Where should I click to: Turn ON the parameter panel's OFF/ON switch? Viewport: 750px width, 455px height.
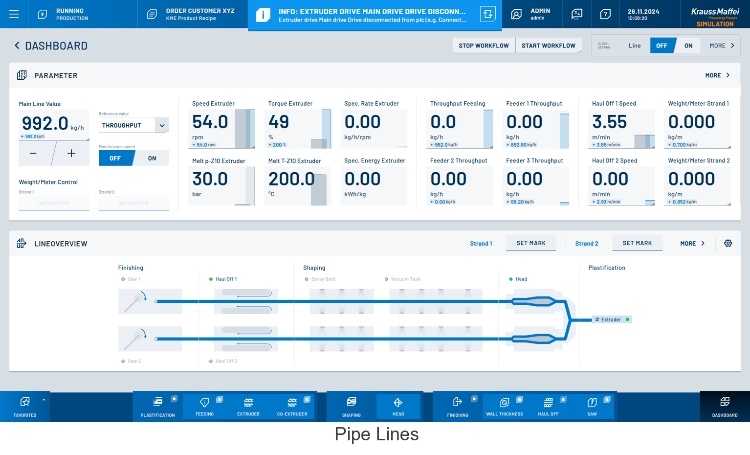pos(152,158)
